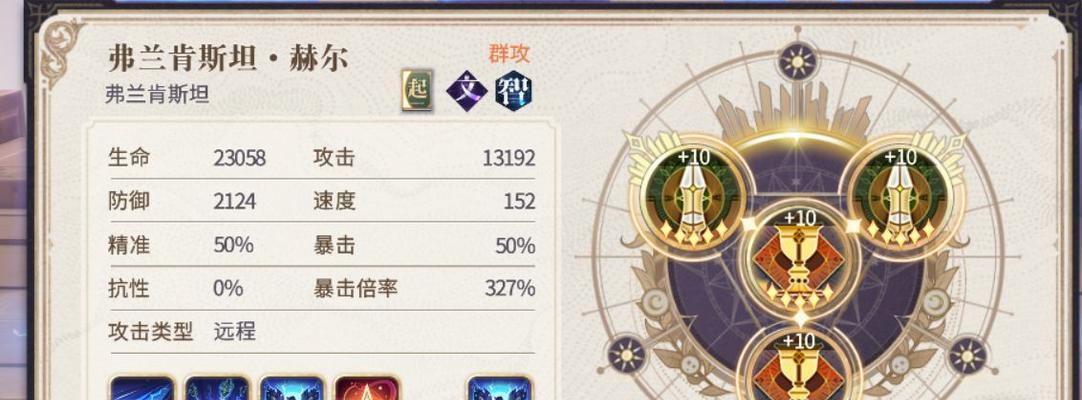This screenshot has height=400, width=1082.
Task: Click the sun emblem node atop the circle
Action: pos(798,62)
